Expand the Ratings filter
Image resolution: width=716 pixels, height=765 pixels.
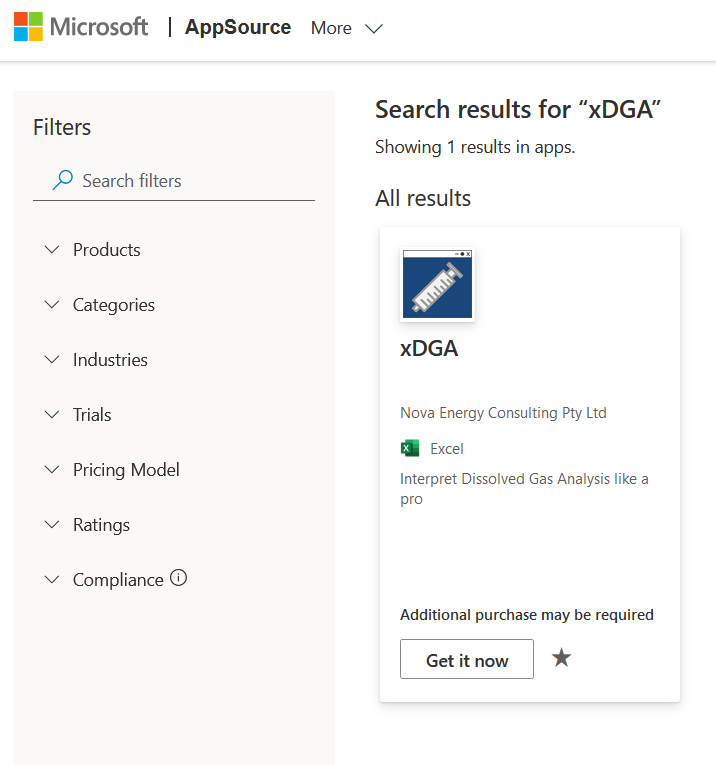(x=101, y=525)
